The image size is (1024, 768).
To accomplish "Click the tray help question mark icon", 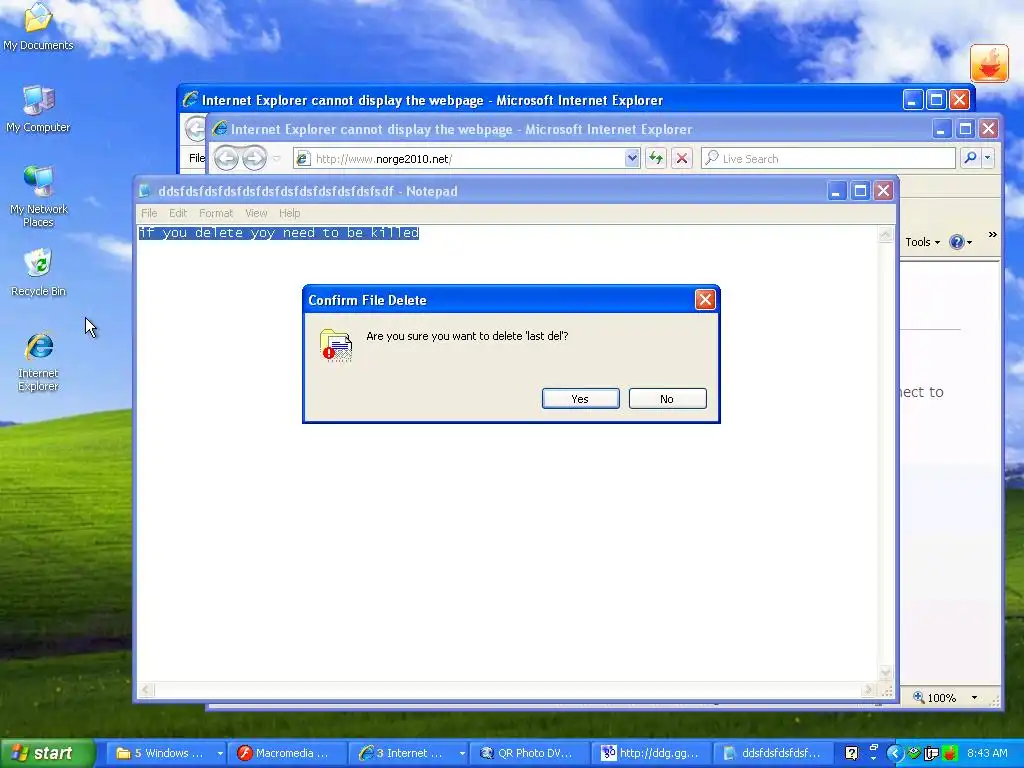I will [x=851, y=753].
